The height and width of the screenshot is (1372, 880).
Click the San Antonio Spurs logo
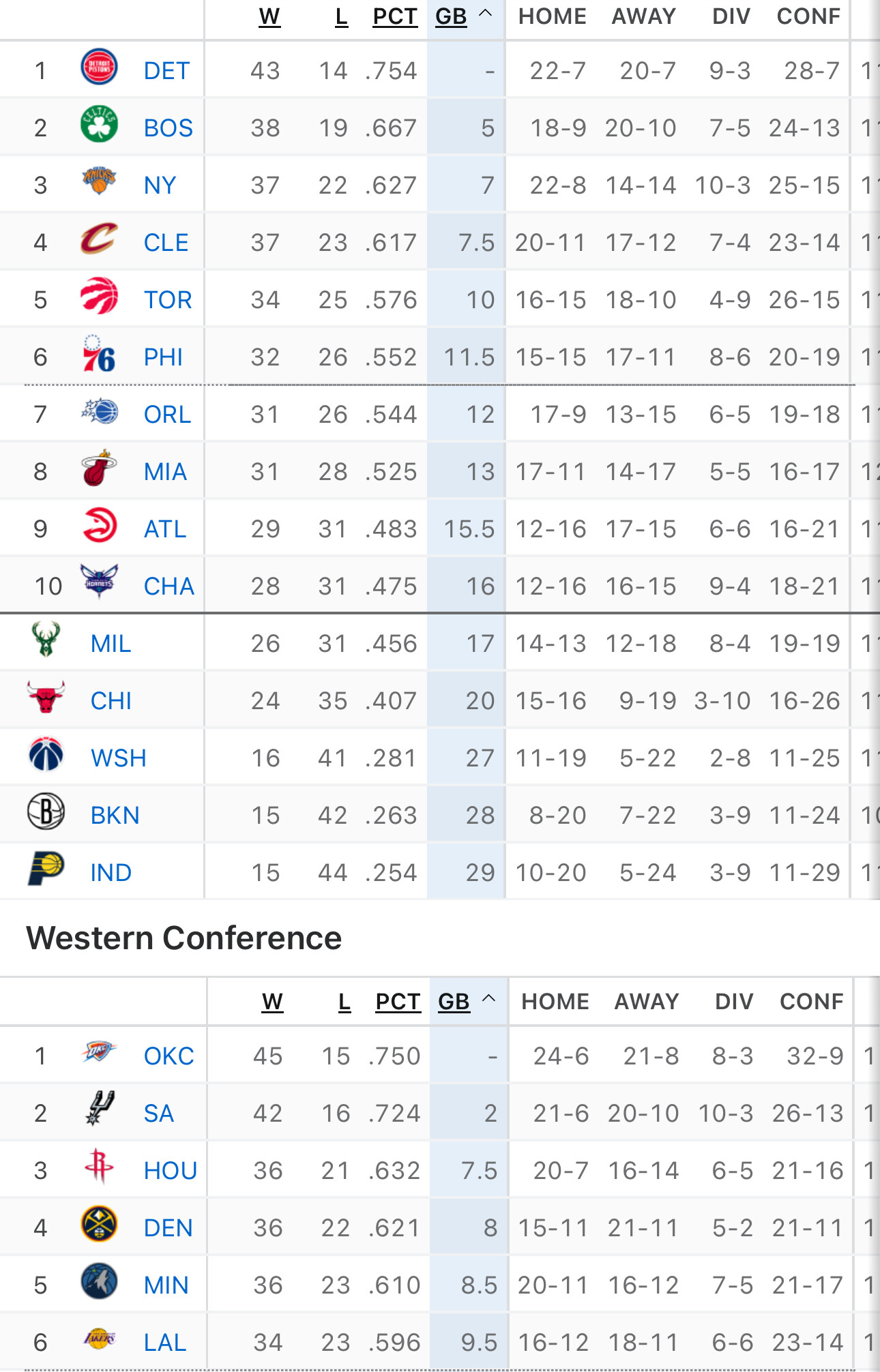coord(99,1109)
